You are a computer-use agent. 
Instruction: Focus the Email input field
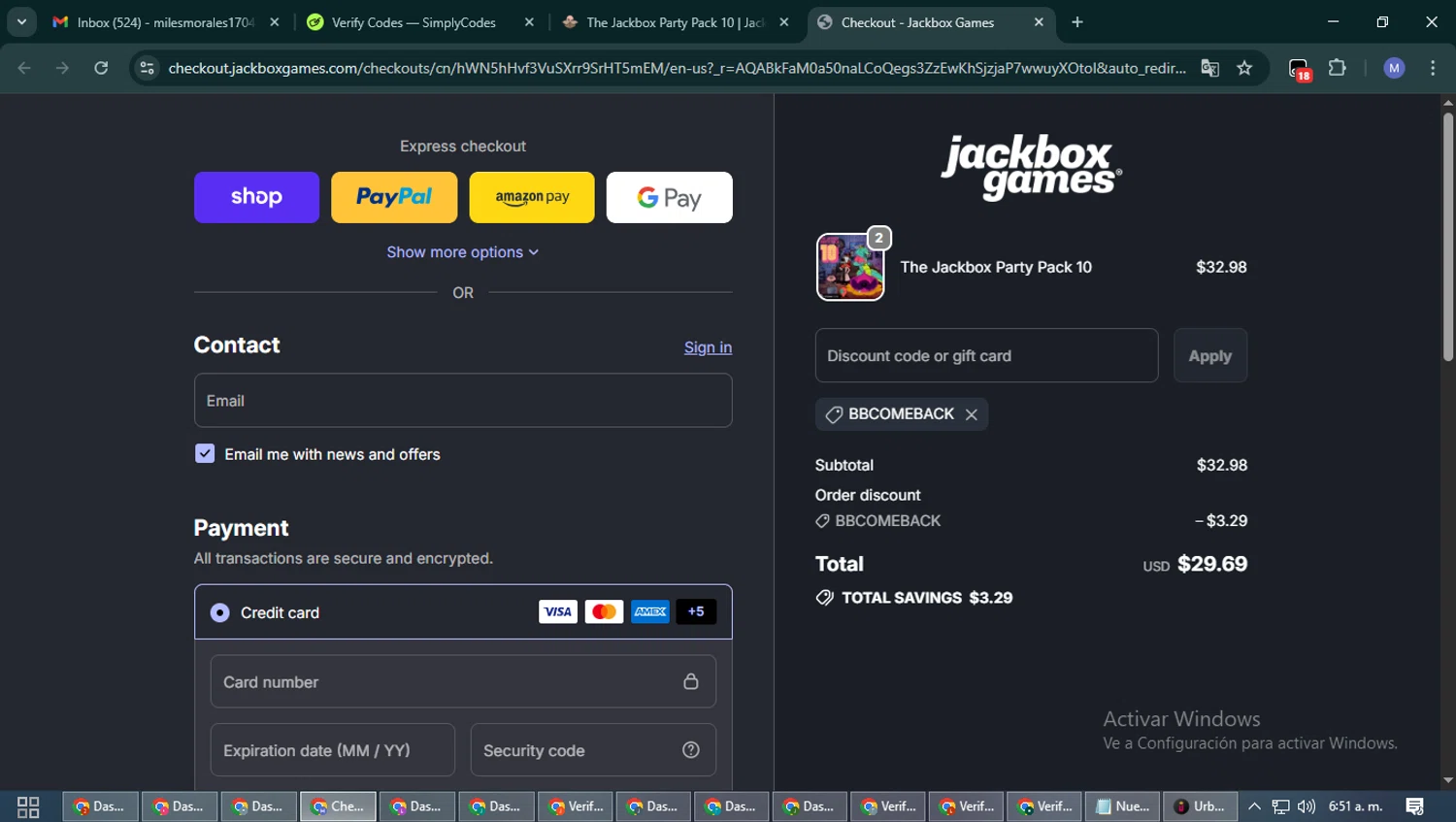[x=463, y=401]
